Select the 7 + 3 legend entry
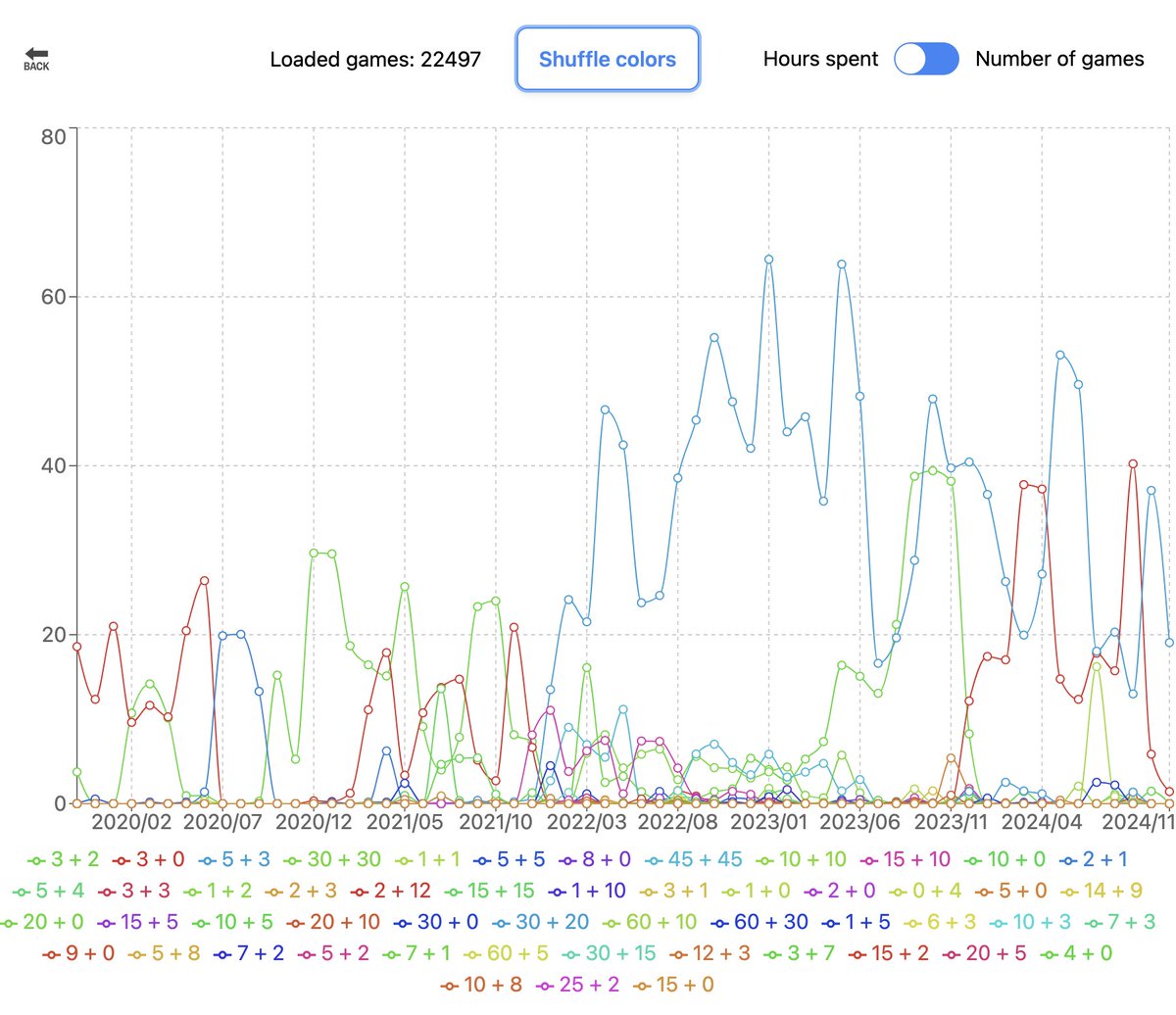This screenshot has width=1176, height=1015. (x=1119, y=922)
